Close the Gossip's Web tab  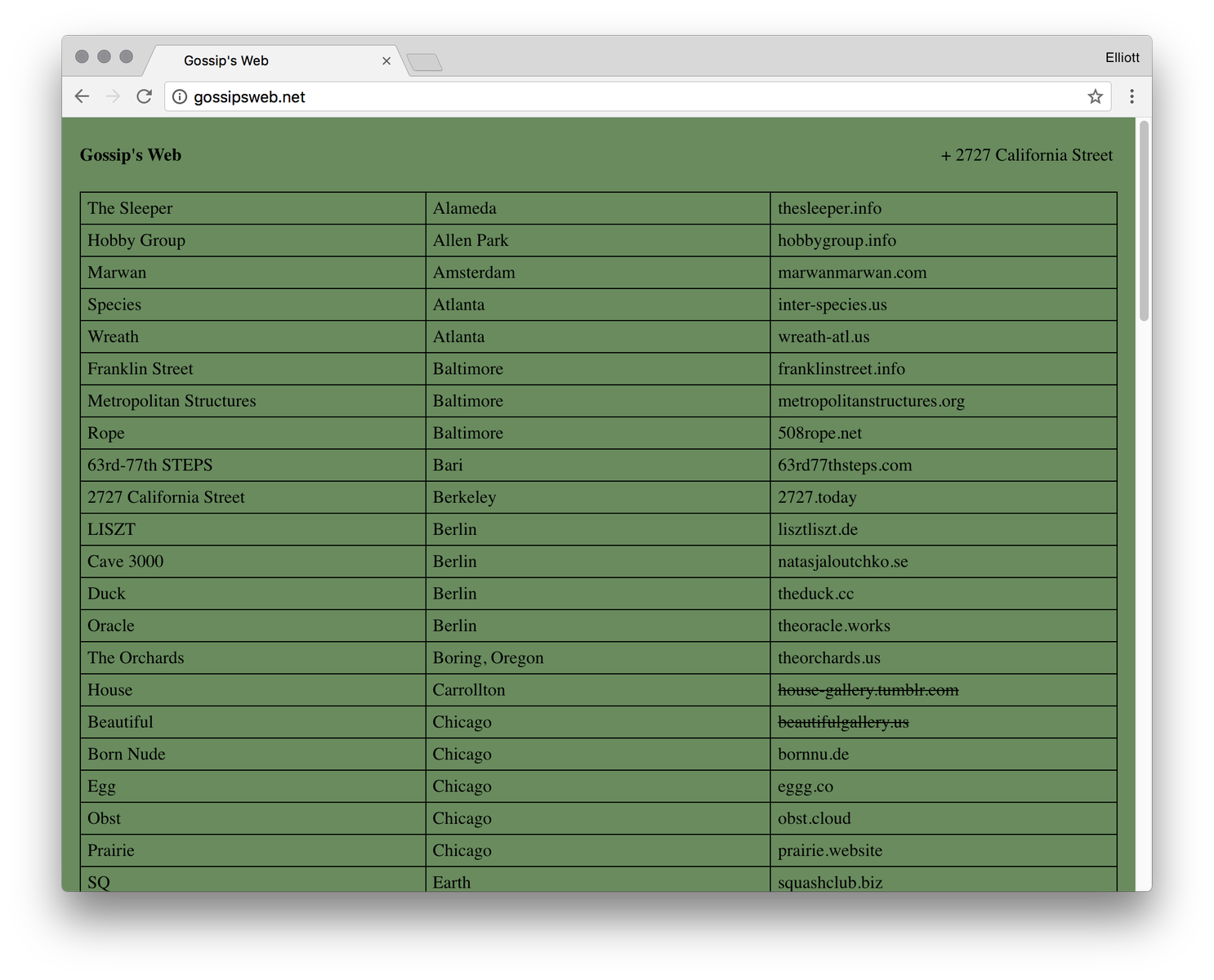[386, 61]
